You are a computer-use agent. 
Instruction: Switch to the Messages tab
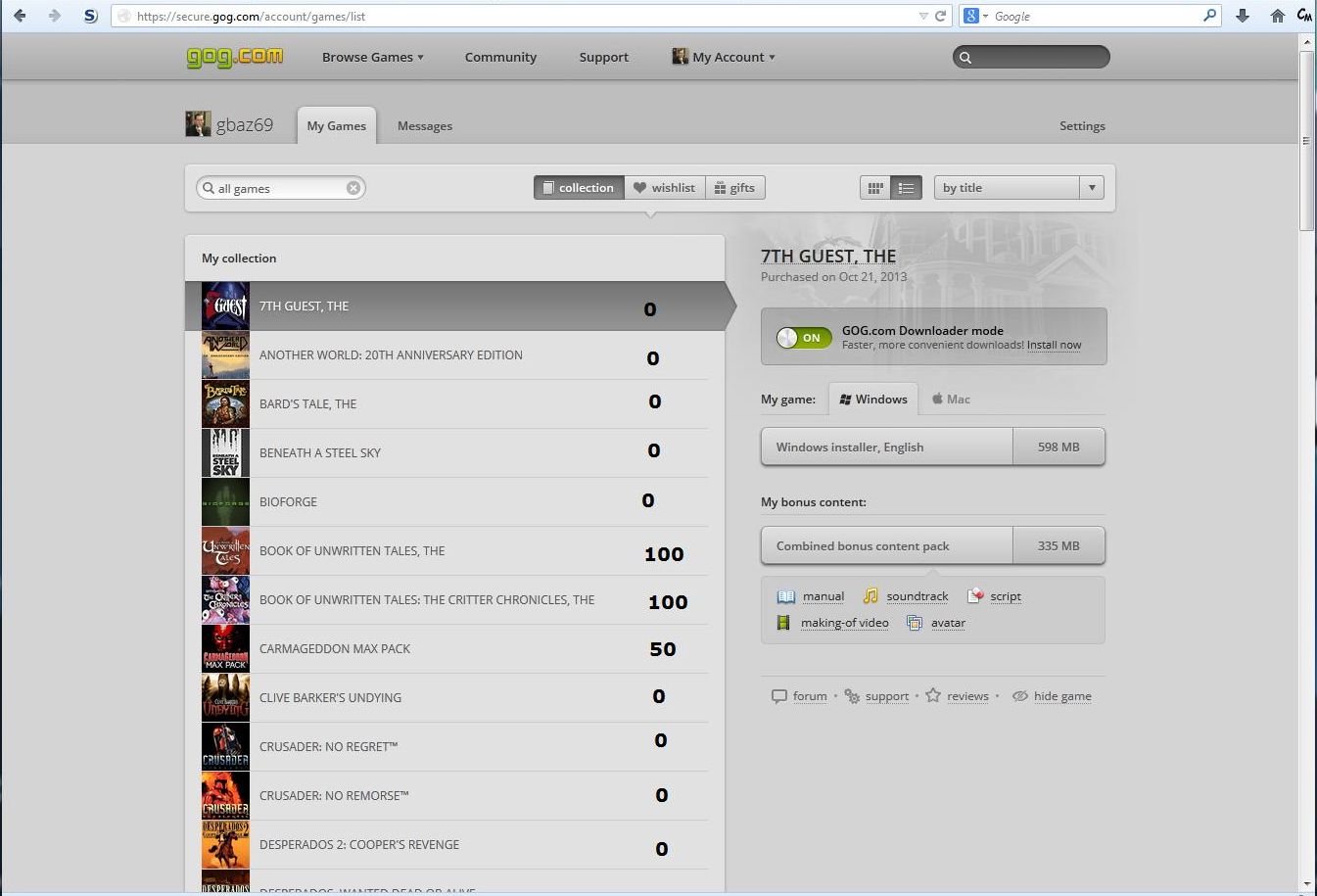tap(425, 125)
